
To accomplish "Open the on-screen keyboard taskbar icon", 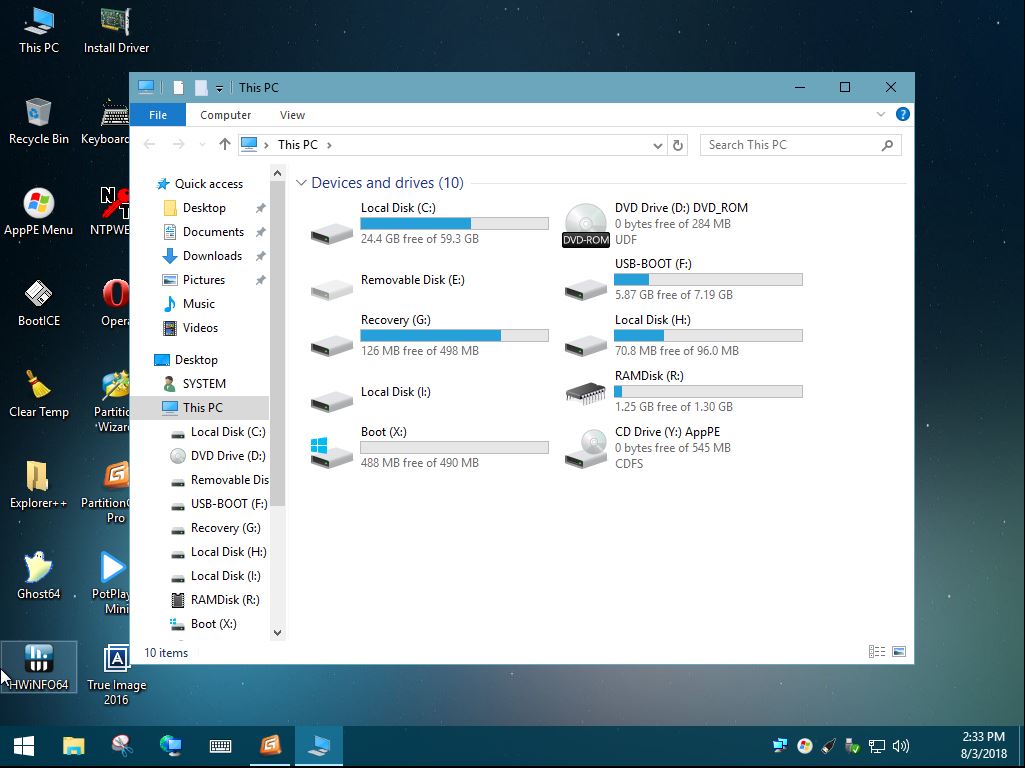I will [x=220, y=746].
